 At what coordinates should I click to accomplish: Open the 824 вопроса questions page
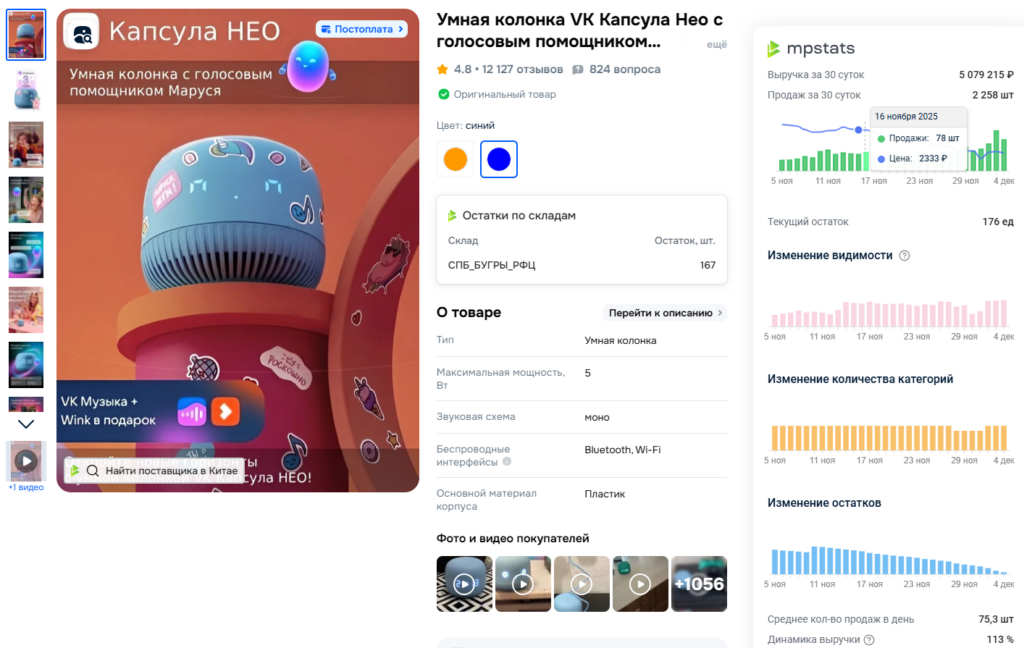point(626,69)
